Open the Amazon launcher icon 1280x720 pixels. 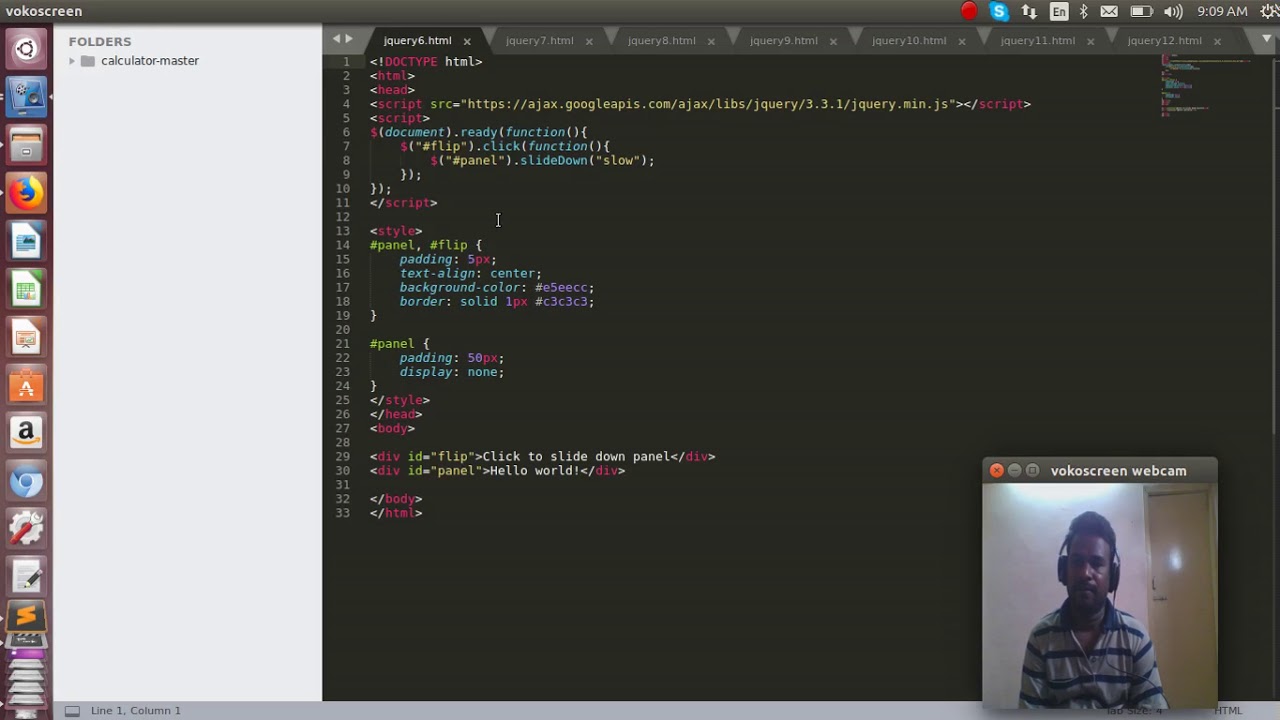click(26, 433)
